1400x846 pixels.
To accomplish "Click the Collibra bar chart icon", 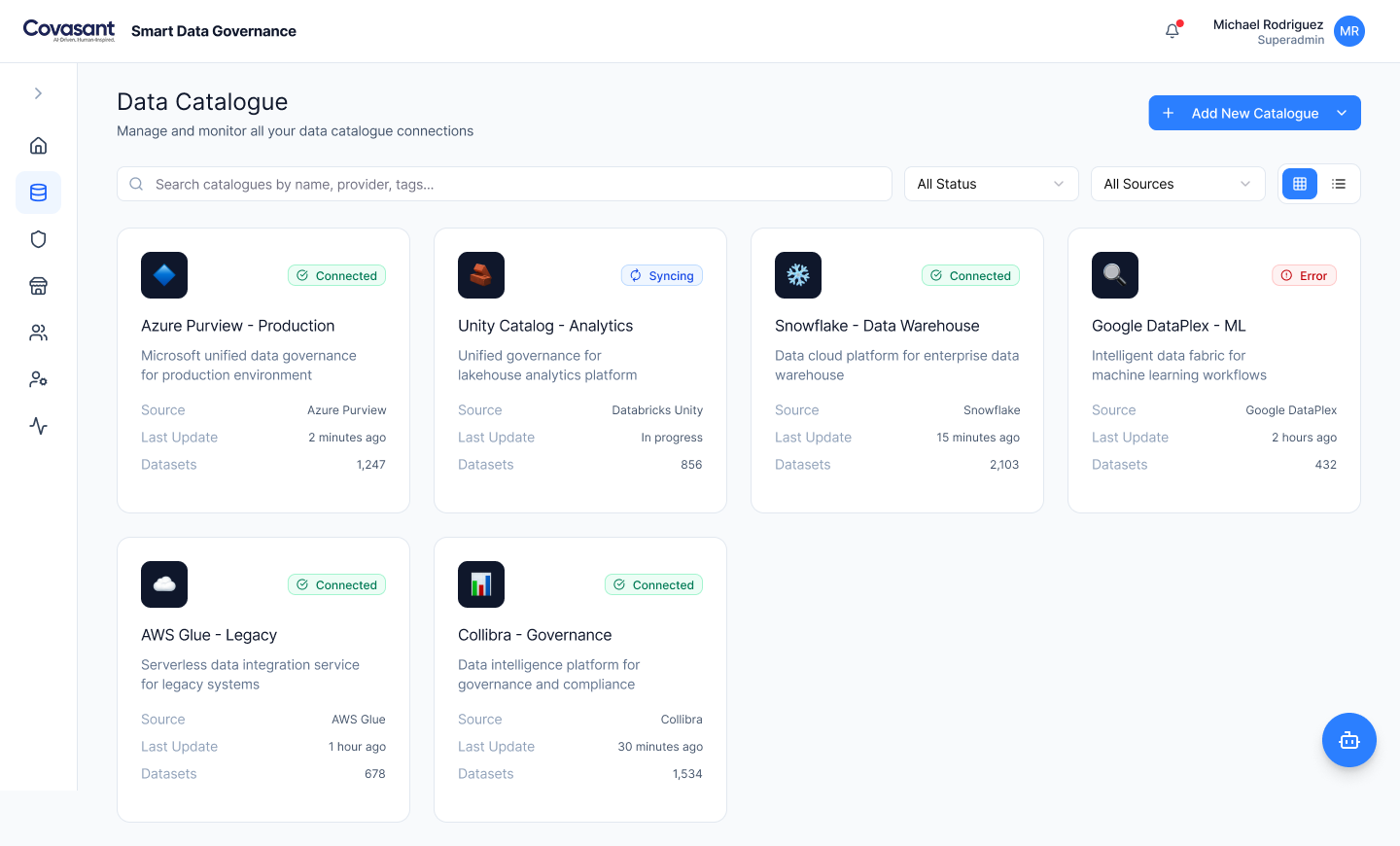I will tap(481, 584).
